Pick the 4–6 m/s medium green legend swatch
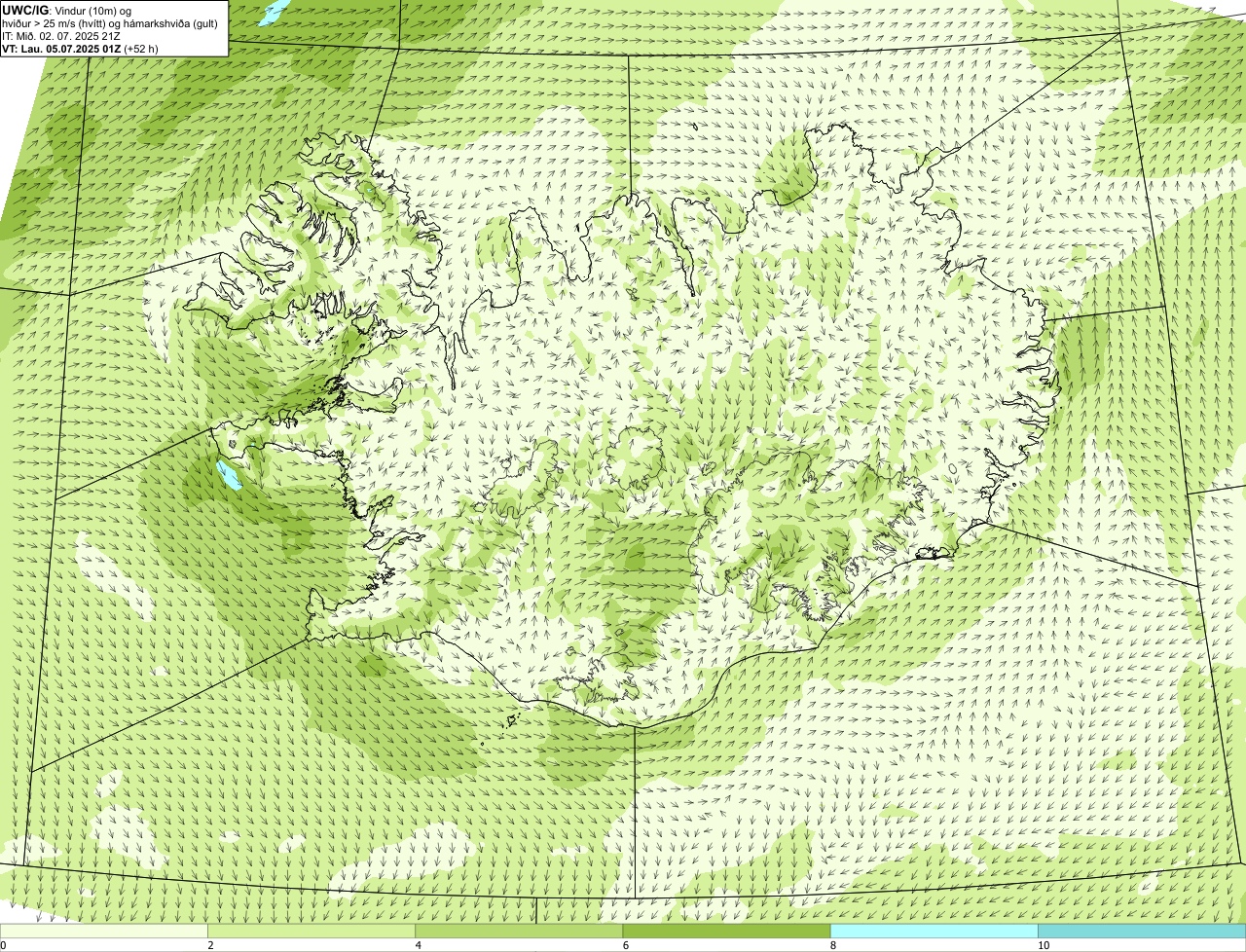Screen dimensions: 1246x952 pos(519,932)
